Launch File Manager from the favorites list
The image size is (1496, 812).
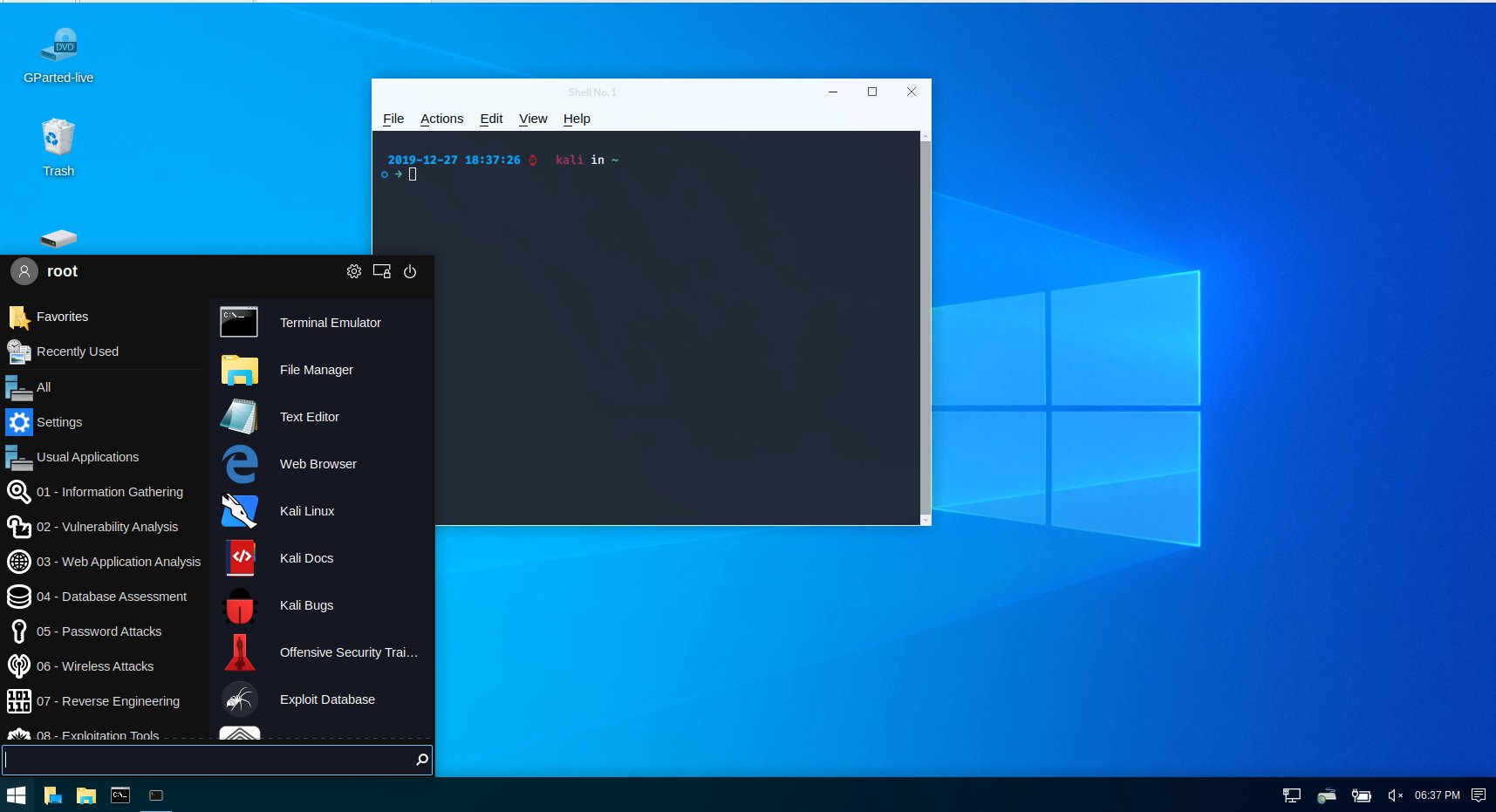321,370
